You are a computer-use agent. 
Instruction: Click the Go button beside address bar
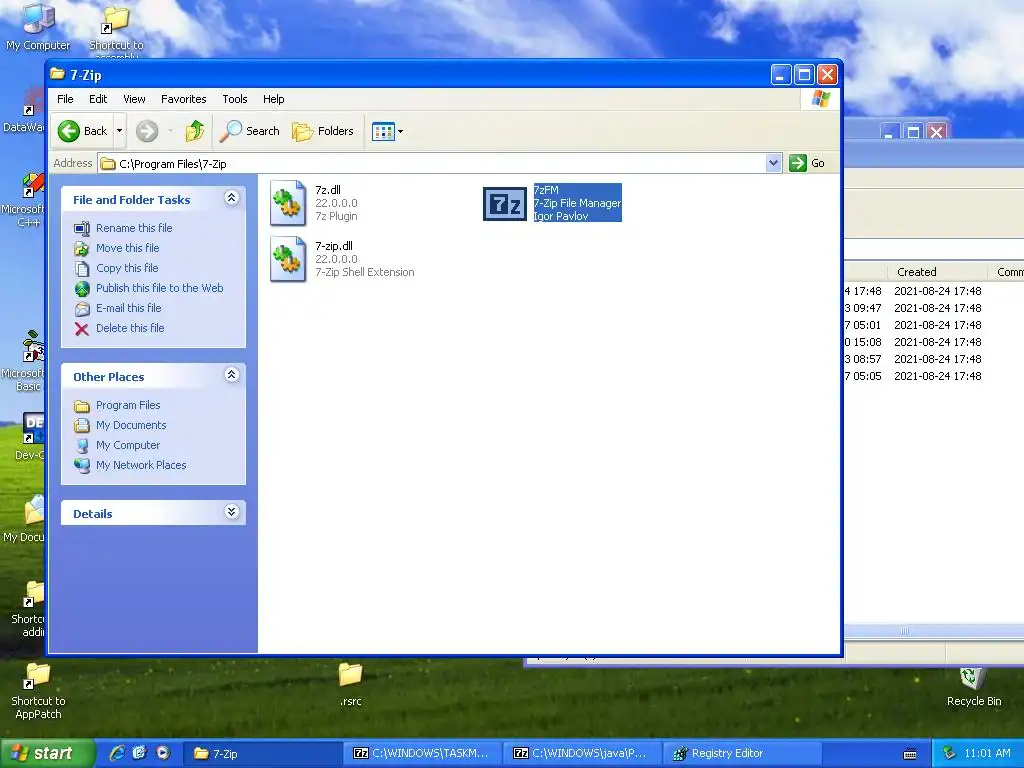pos(807,163)
